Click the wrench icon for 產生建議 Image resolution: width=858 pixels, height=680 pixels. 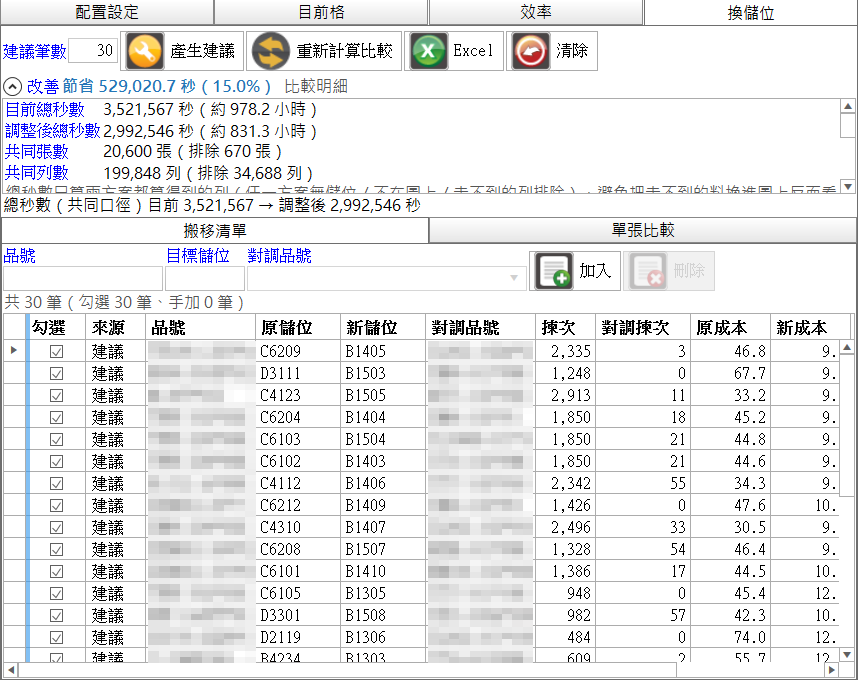pyautogui.click(x=145, y=51)
